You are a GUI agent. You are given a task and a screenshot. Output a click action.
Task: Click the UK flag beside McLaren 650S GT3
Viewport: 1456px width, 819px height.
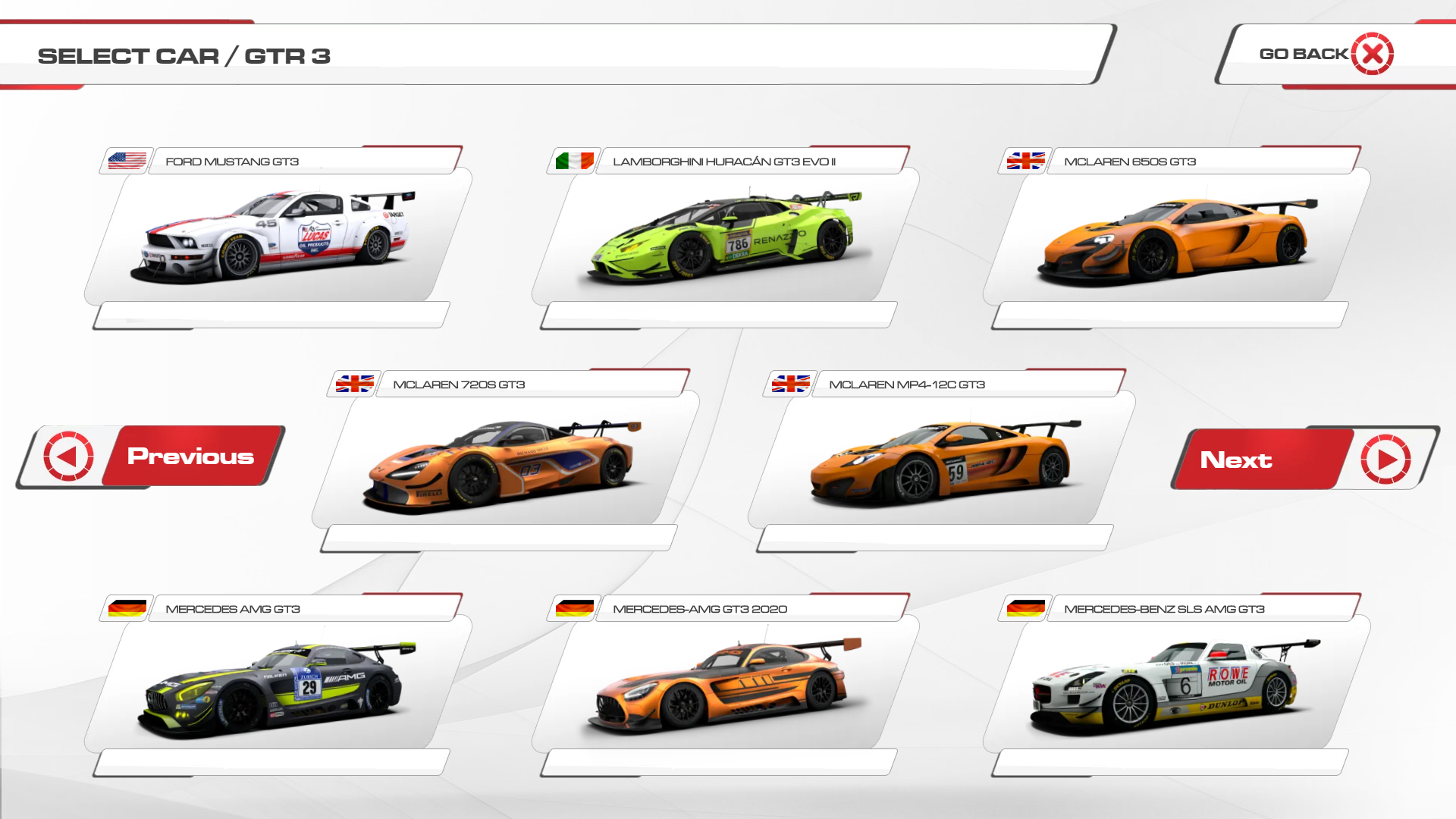point(1025,161)
